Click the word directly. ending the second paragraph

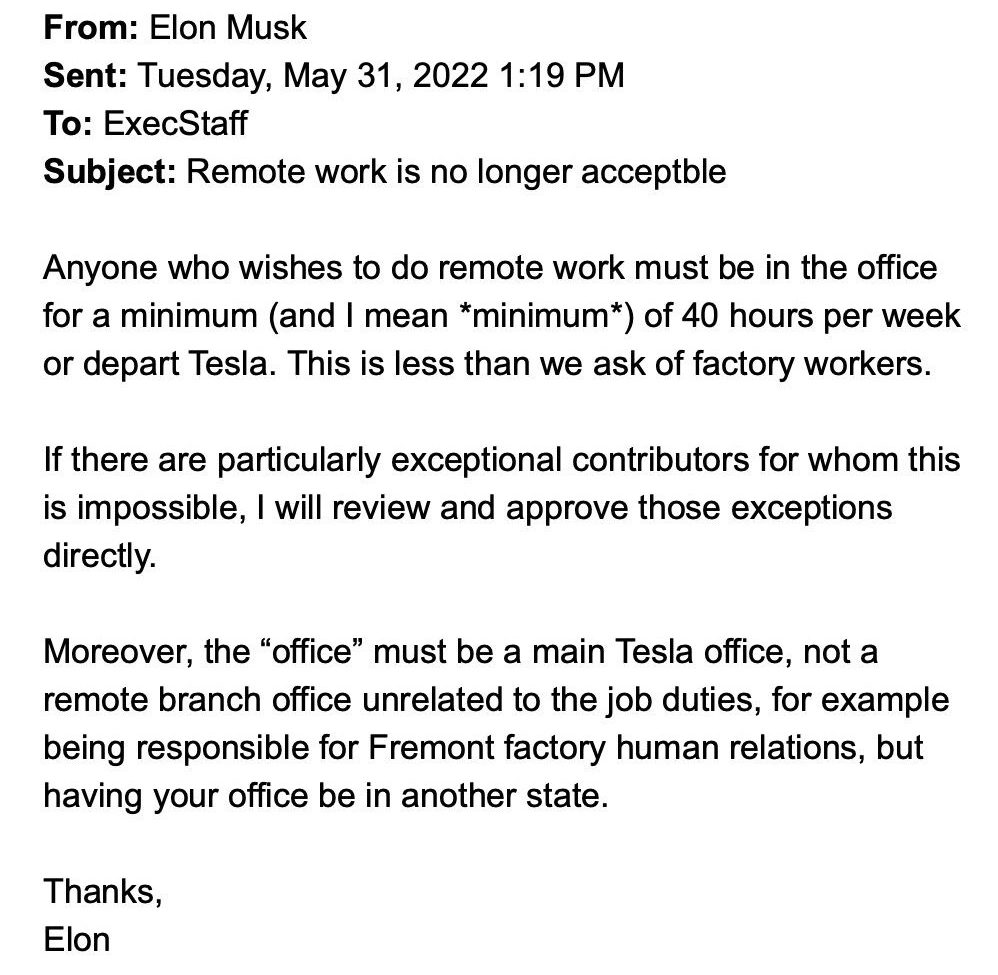pyautogui.click(x=100, y=557)
